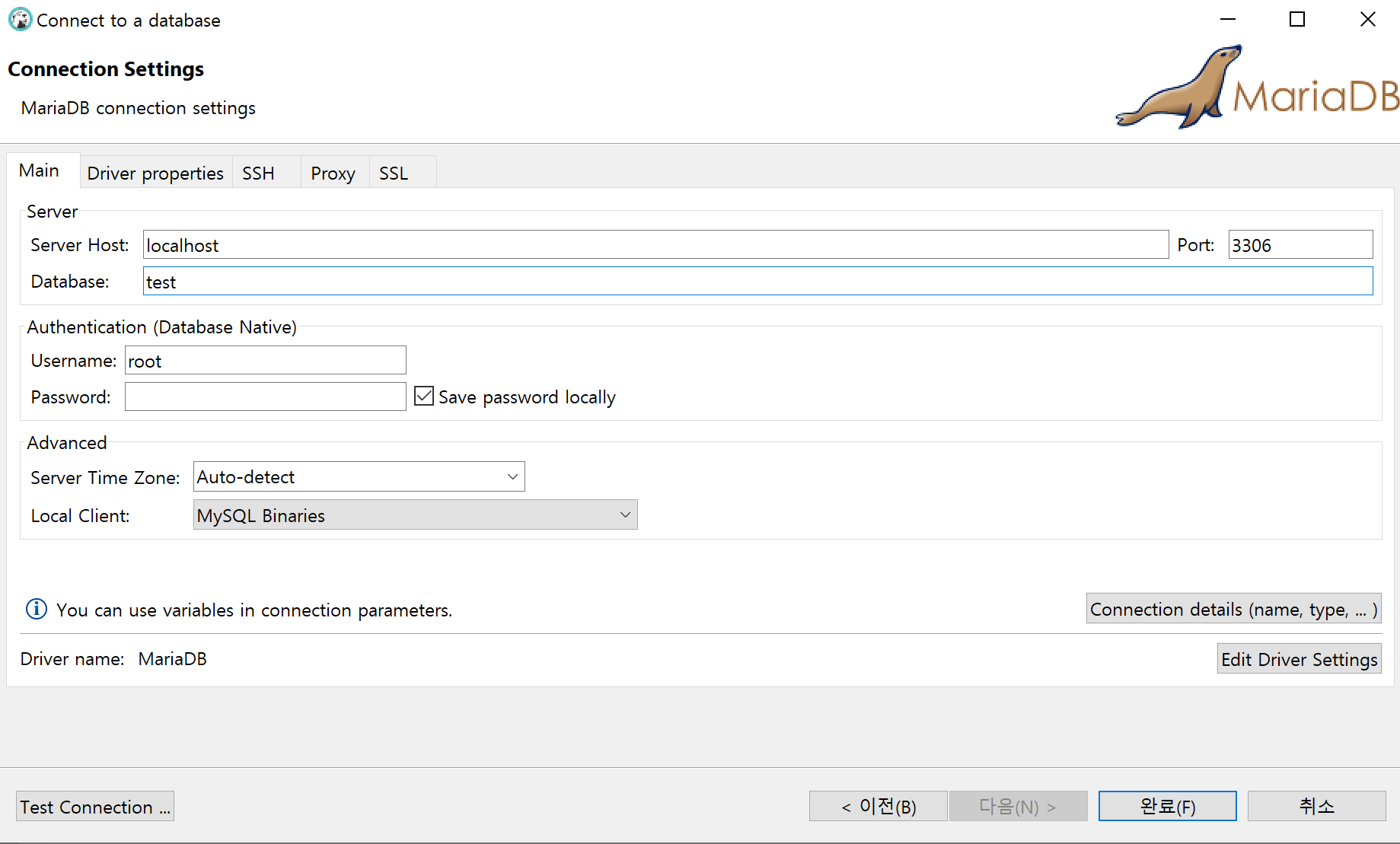The width and height of the screenshot is (1400, 844).
Task: Close the Connect to a database window
Action: tap(1367, 20)
